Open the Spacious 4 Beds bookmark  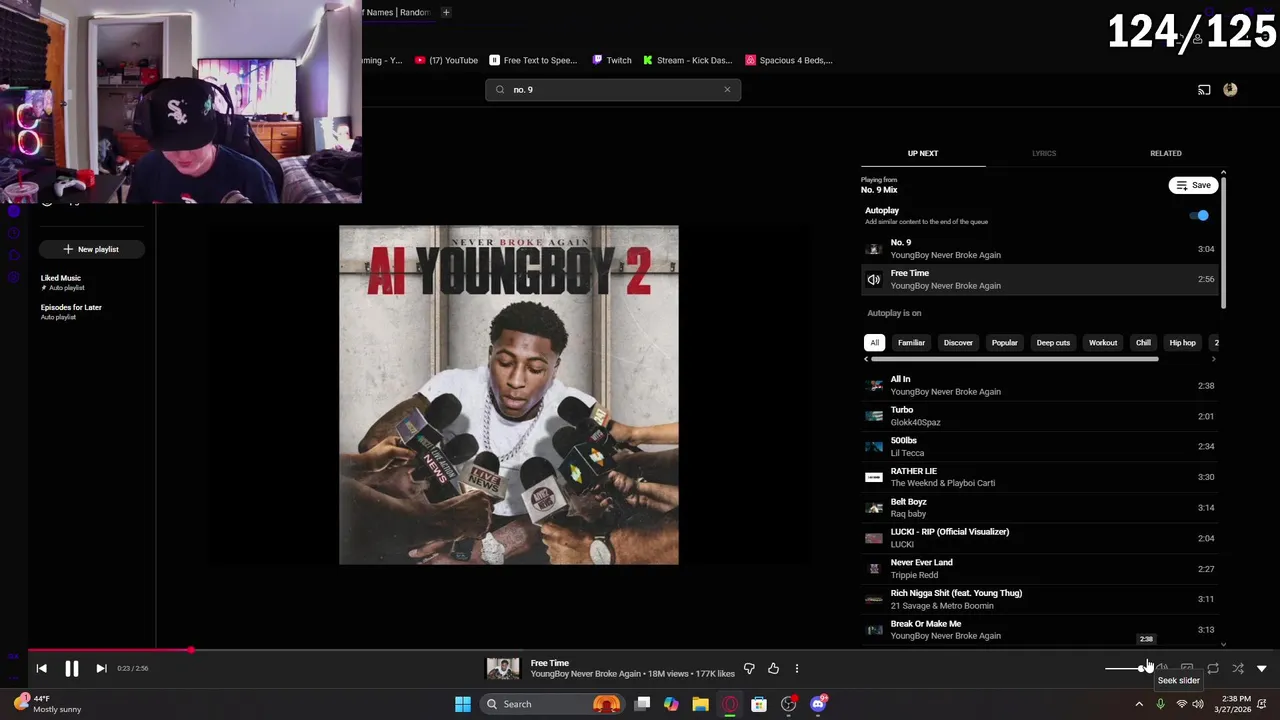click(x=789, y=60)
